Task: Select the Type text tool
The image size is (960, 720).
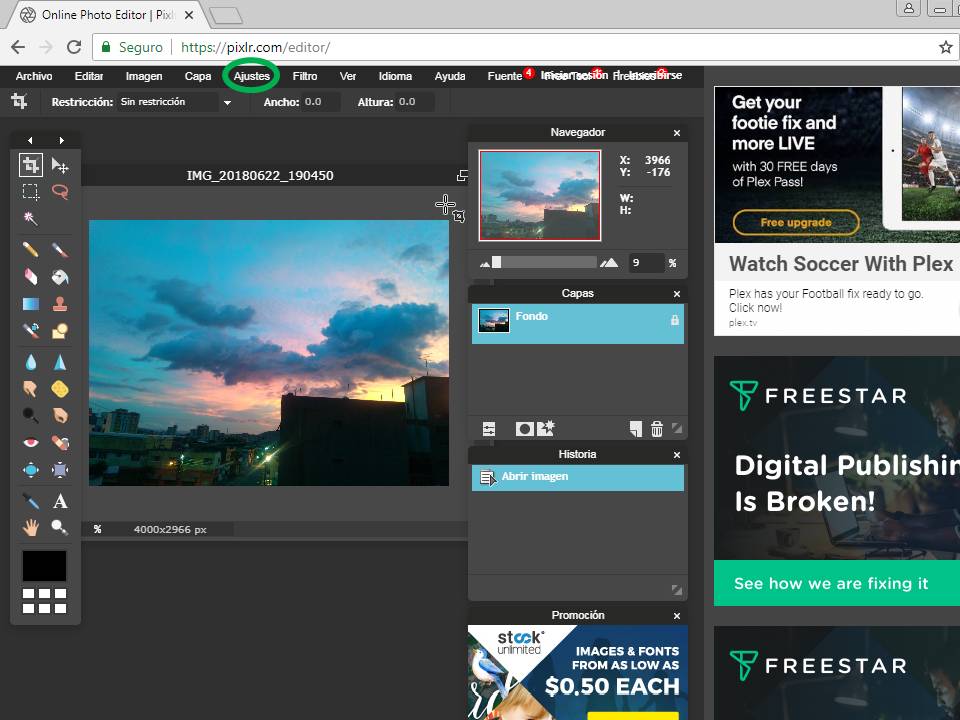Action: [x=59, y=501]
